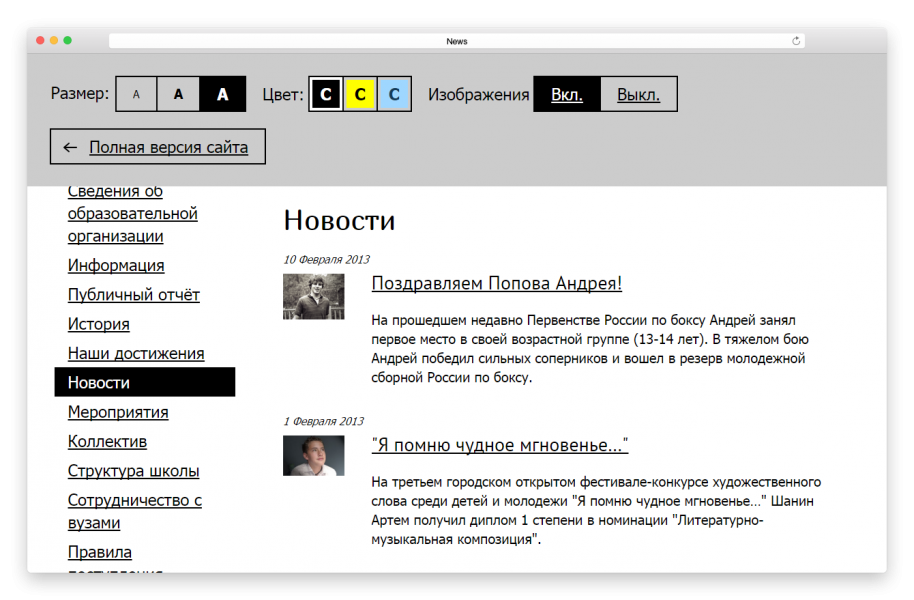The height and width of the screenshot is (600, 914).
Task: Select the largest font size A
Action: click(223, 95)
